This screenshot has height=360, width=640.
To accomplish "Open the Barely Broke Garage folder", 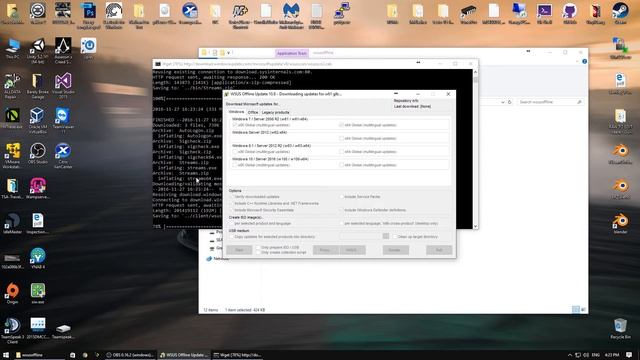I will coord(38,86).
